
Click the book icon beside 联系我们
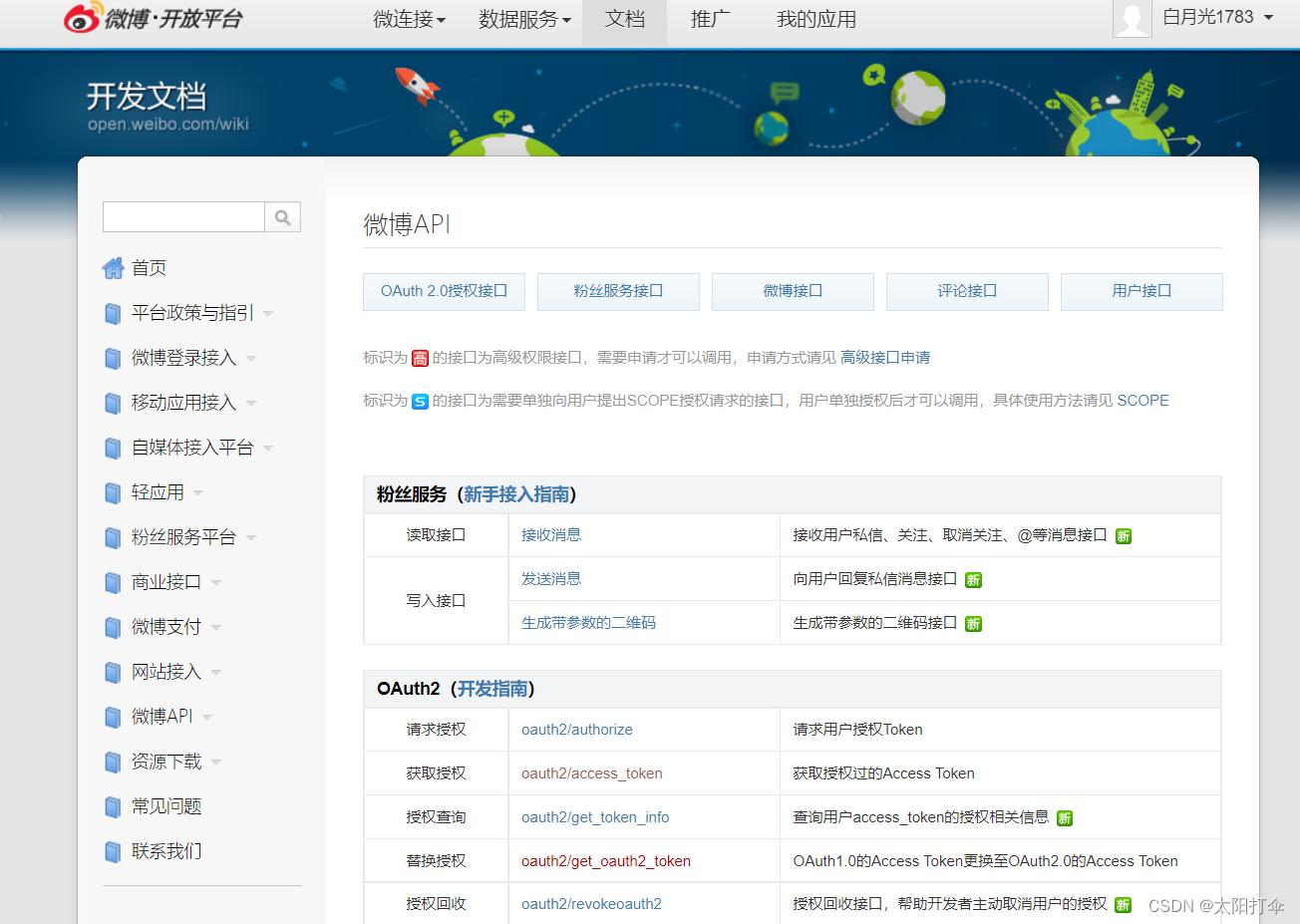(x=112, y=850)
